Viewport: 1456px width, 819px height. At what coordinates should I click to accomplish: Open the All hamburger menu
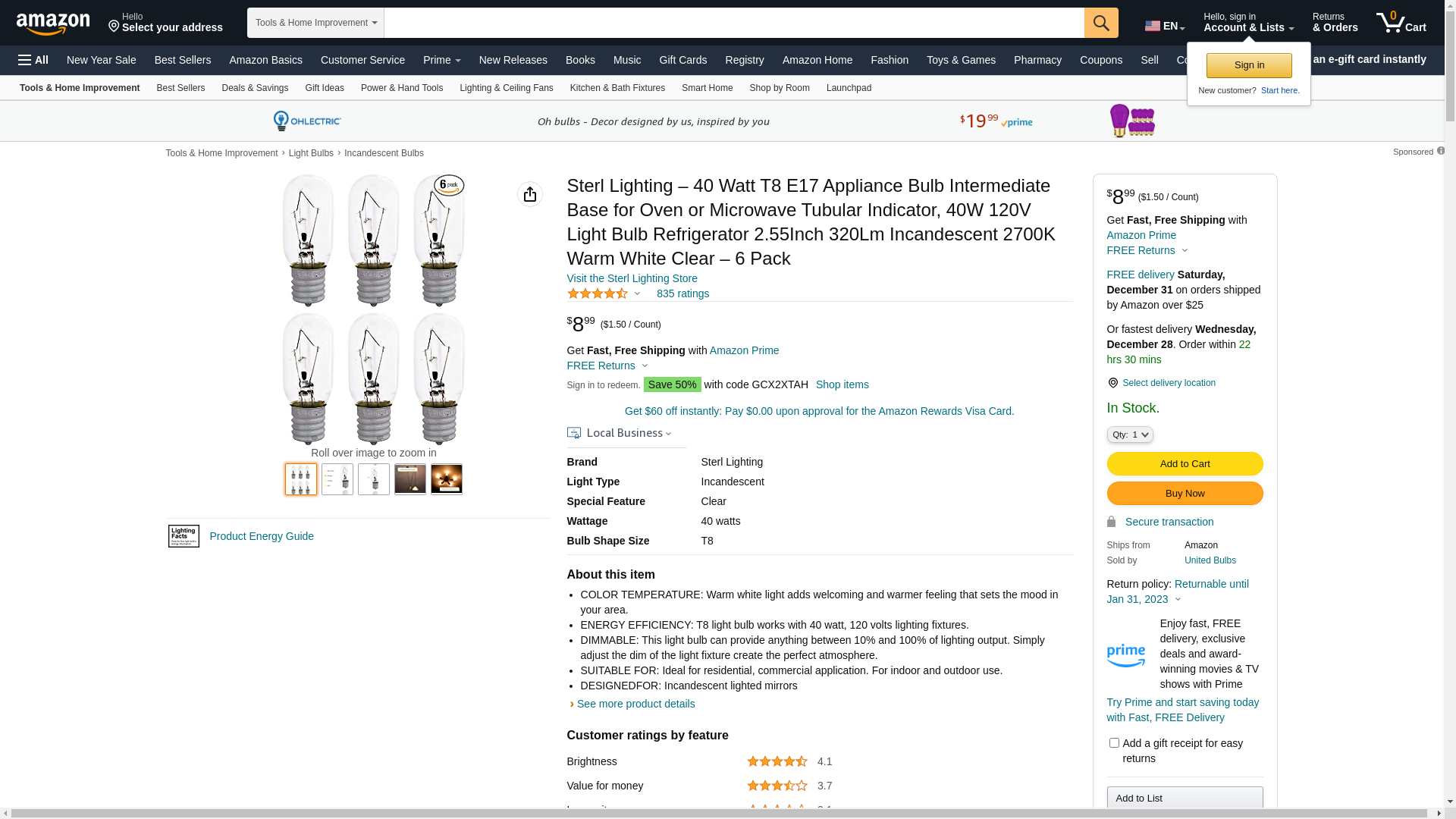[33, 60]
